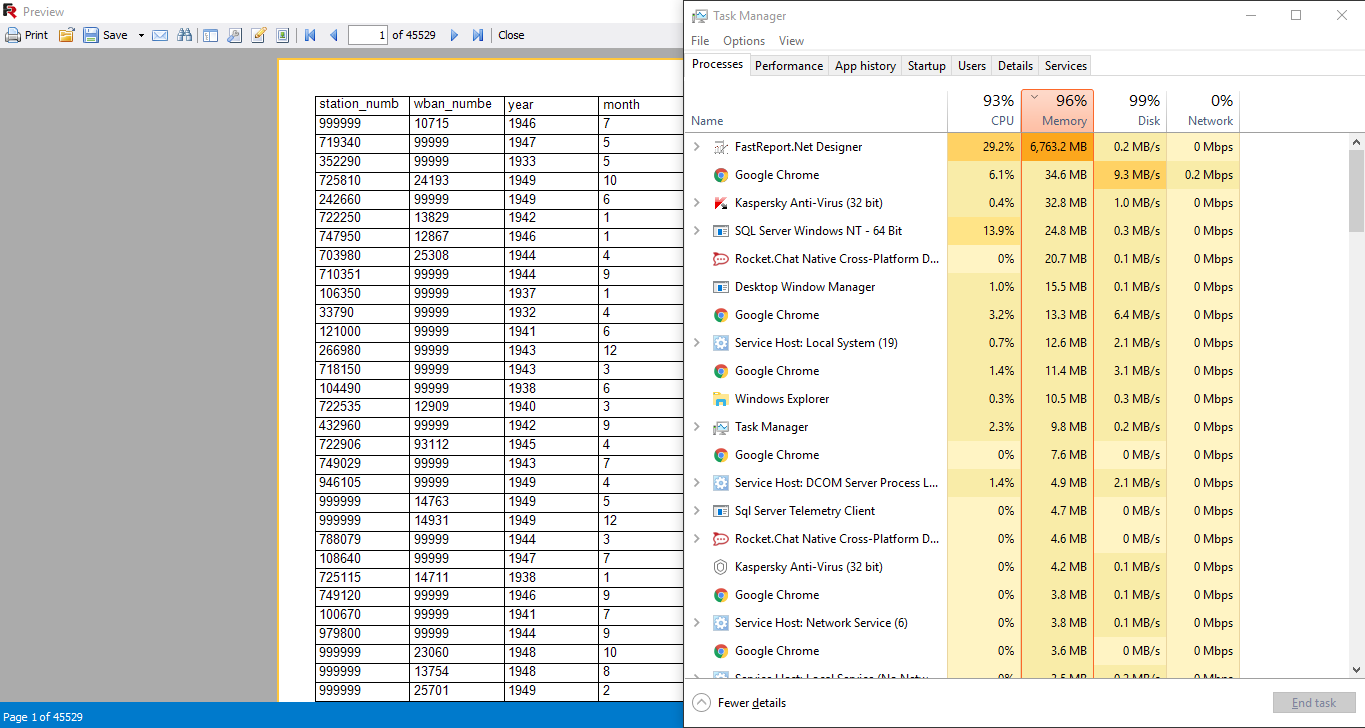Click the Windows Explorer folder icon

tap(720, 399)
